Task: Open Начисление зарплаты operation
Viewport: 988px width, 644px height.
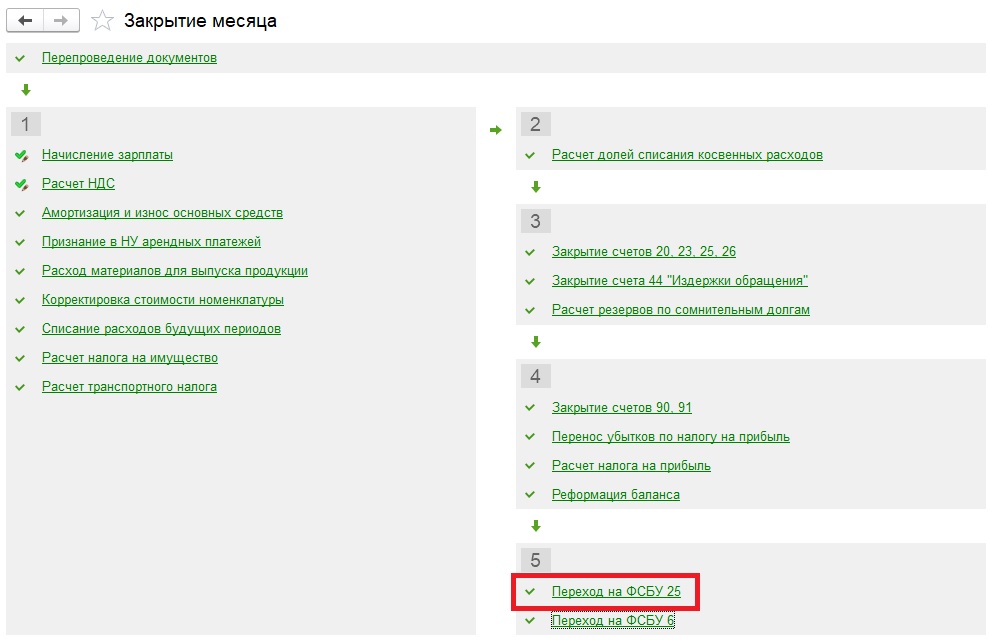Action: 107,155
